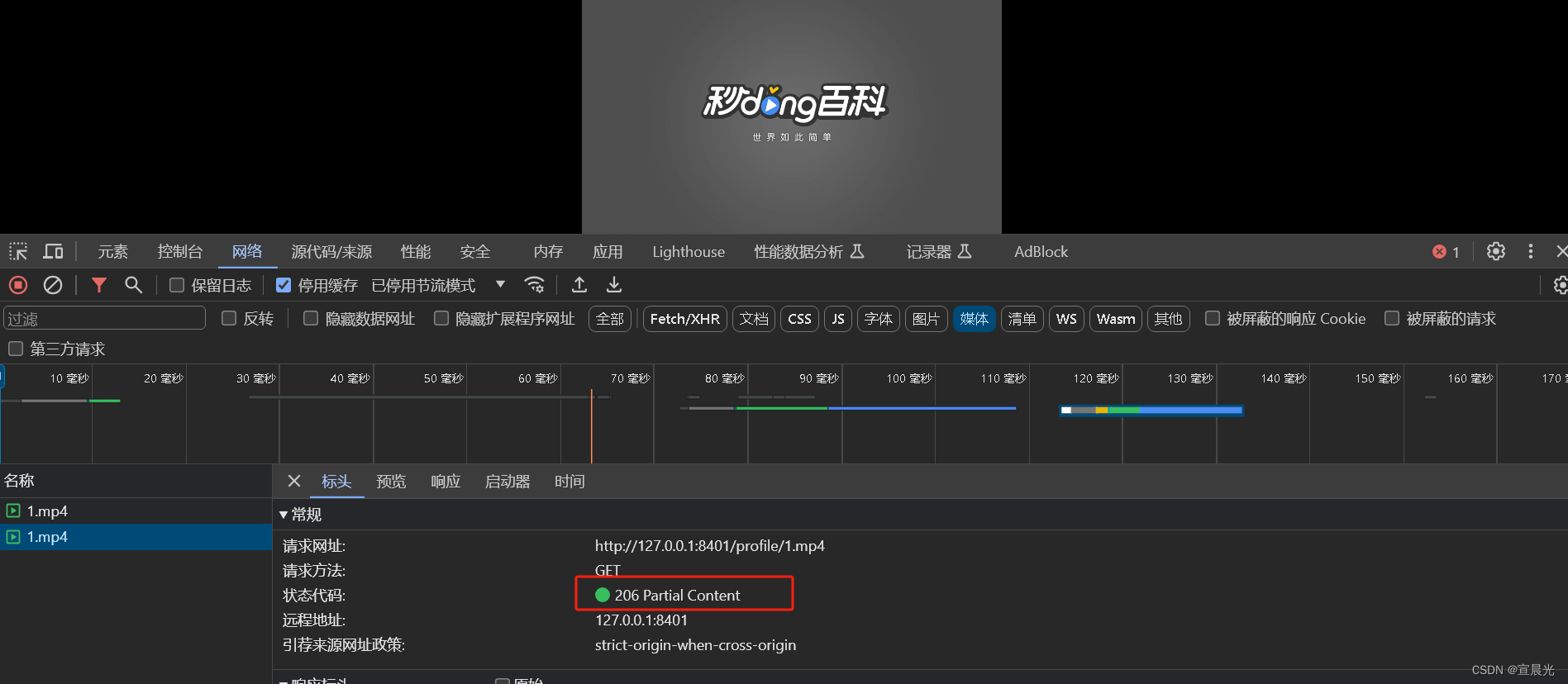Viewport: 1568px width, 684px height.
Task: Stop recording network log
Action: pyautogui.click(x=18, y=285)
